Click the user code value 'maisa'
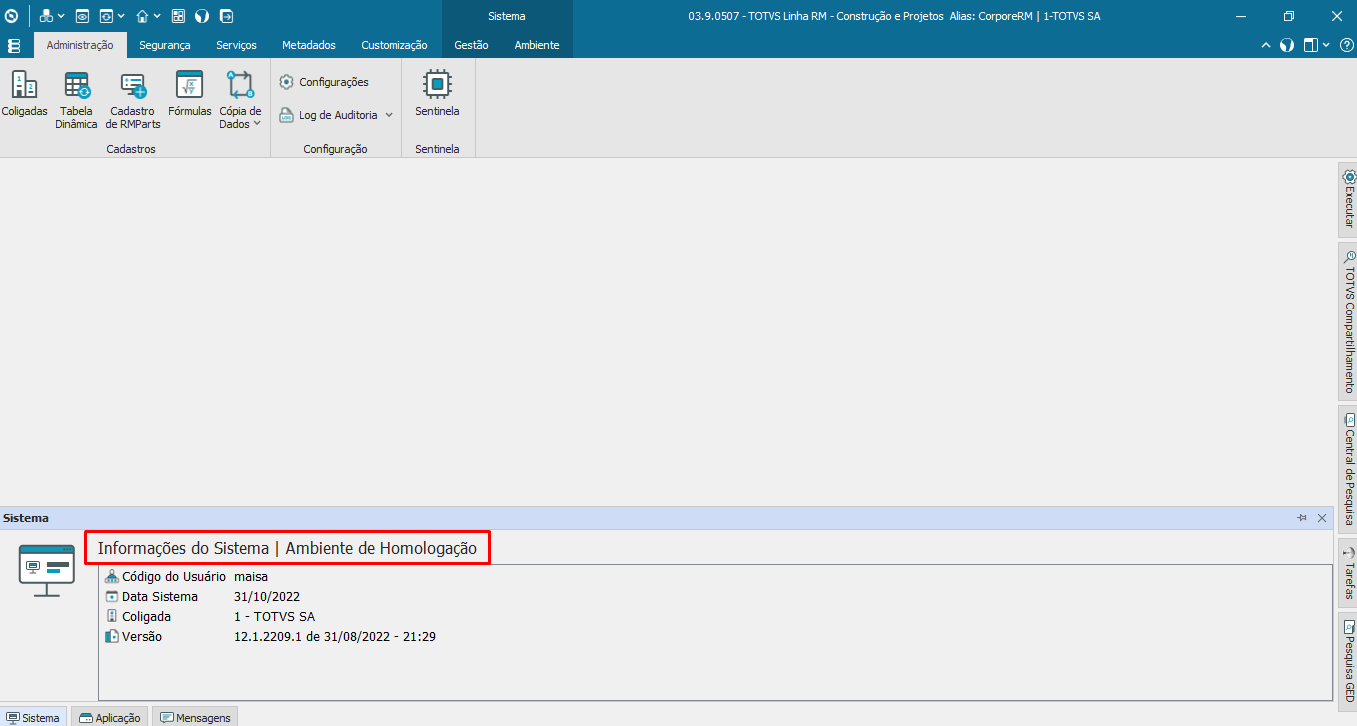 251,577
